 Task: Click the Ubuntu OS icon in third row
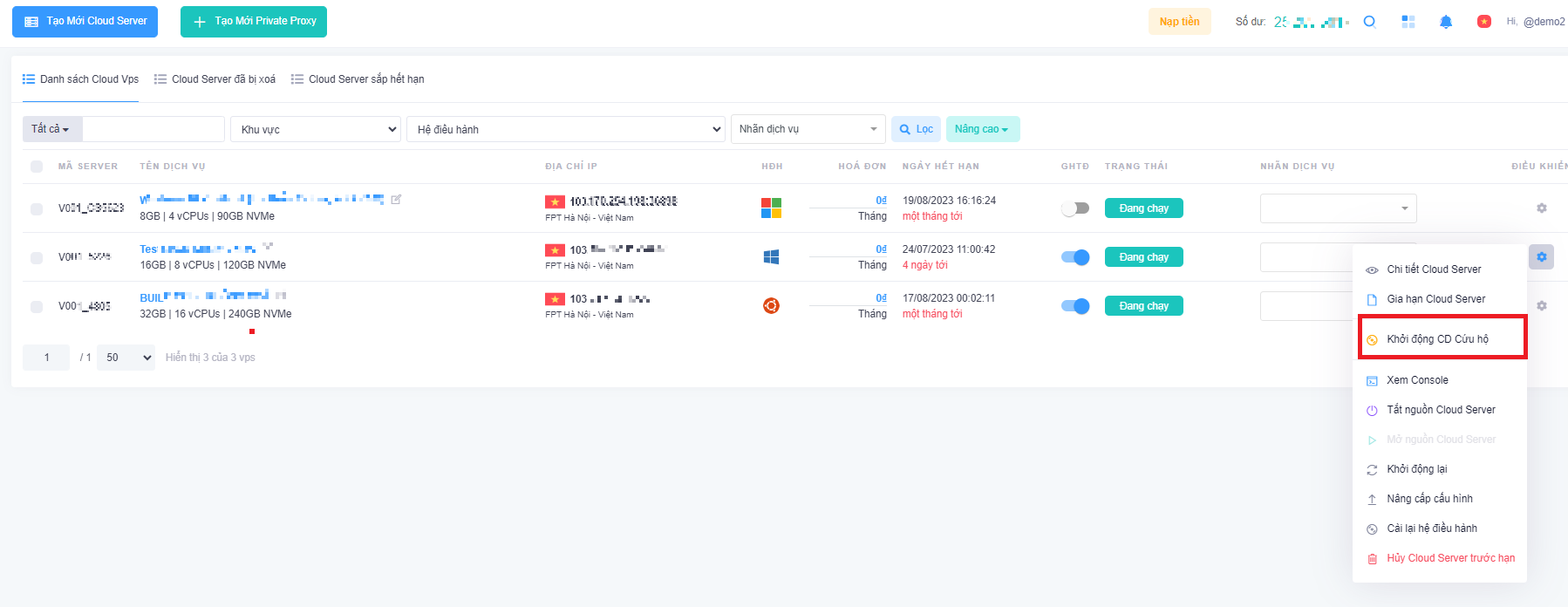click(771, 306)
